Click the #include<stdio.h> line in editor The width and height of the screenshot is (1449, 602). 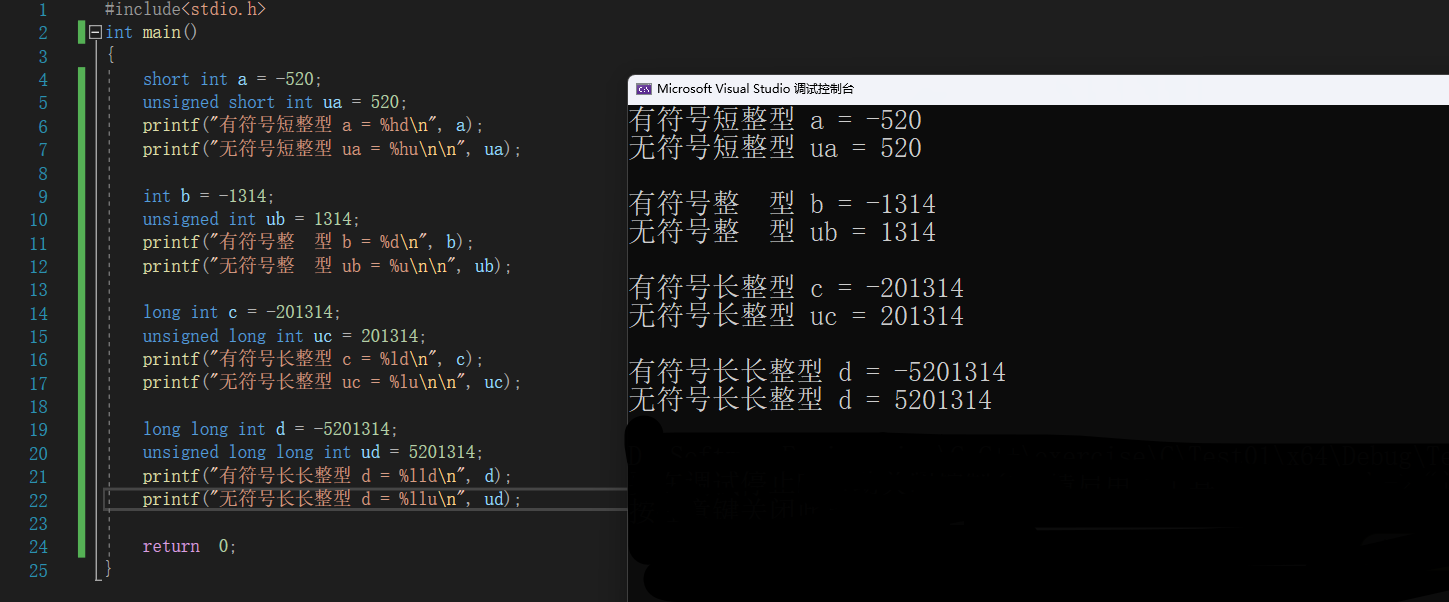point(185,9)
